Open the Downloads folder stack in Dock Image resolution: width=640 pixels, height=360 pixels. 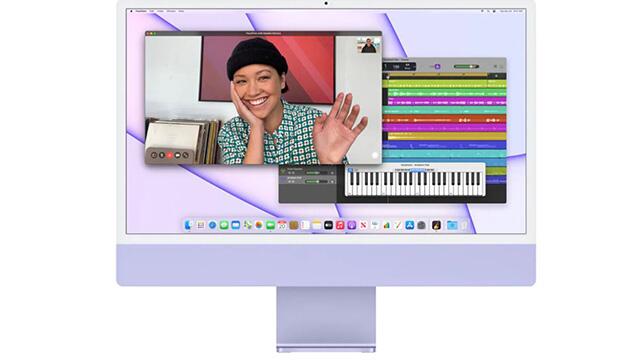pos(452,225)
